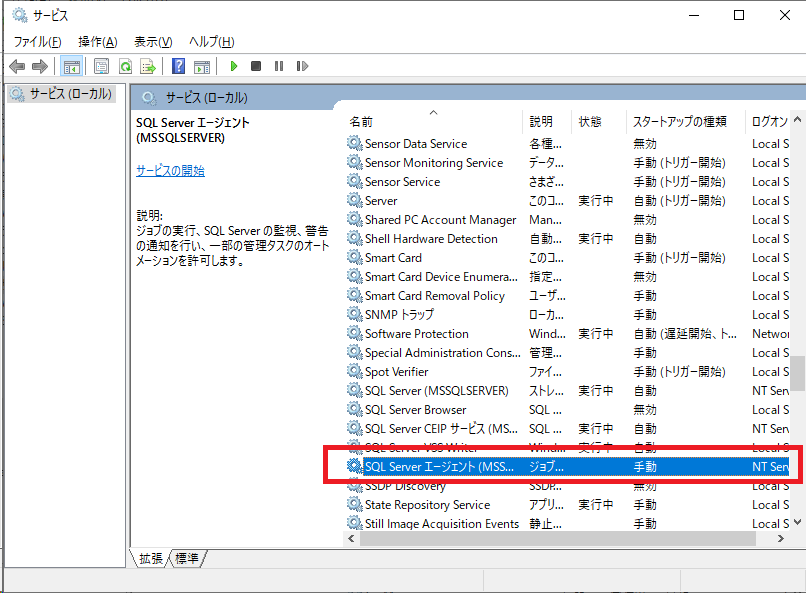The height and width of the screenshot is (593, 806).
Task: Open Properties via the toolbar icon
Action: [x=101, y=66]
